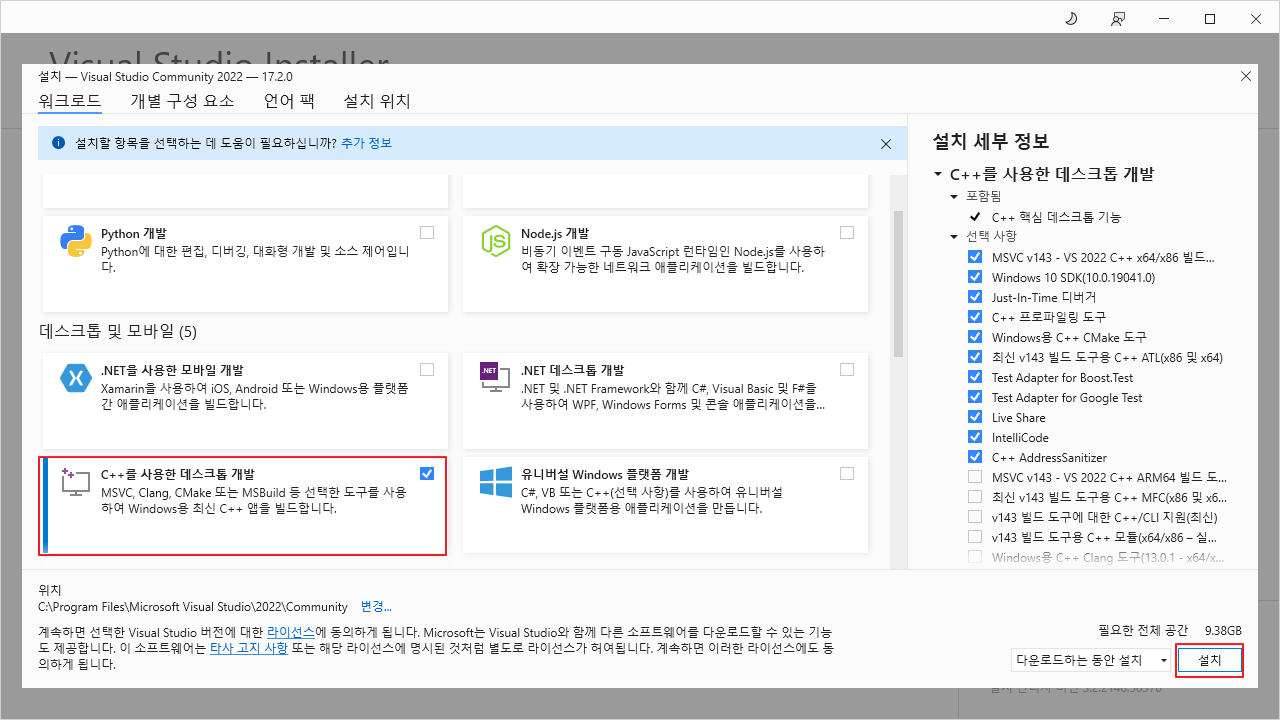Click the .NET desktop development icon
The width and height of the screenshot is (1280, 720).
tap(496, 378)
